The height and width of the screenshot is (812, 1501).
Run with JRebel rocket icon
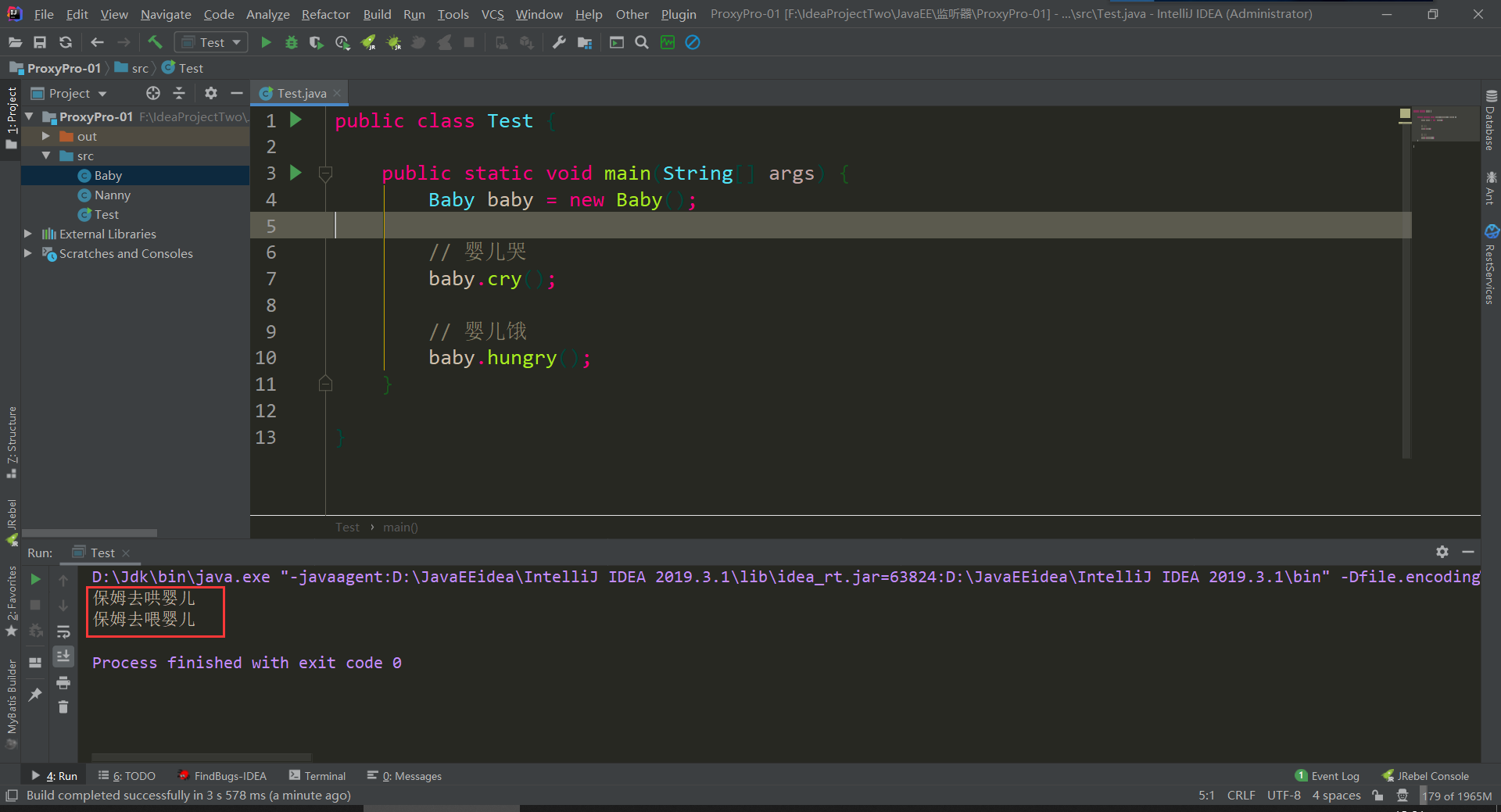pos(368,42)
